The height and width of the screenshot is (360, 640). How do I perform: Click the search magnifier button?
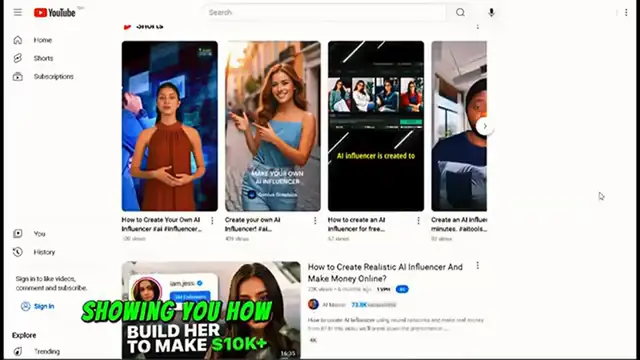pos(460,12)
